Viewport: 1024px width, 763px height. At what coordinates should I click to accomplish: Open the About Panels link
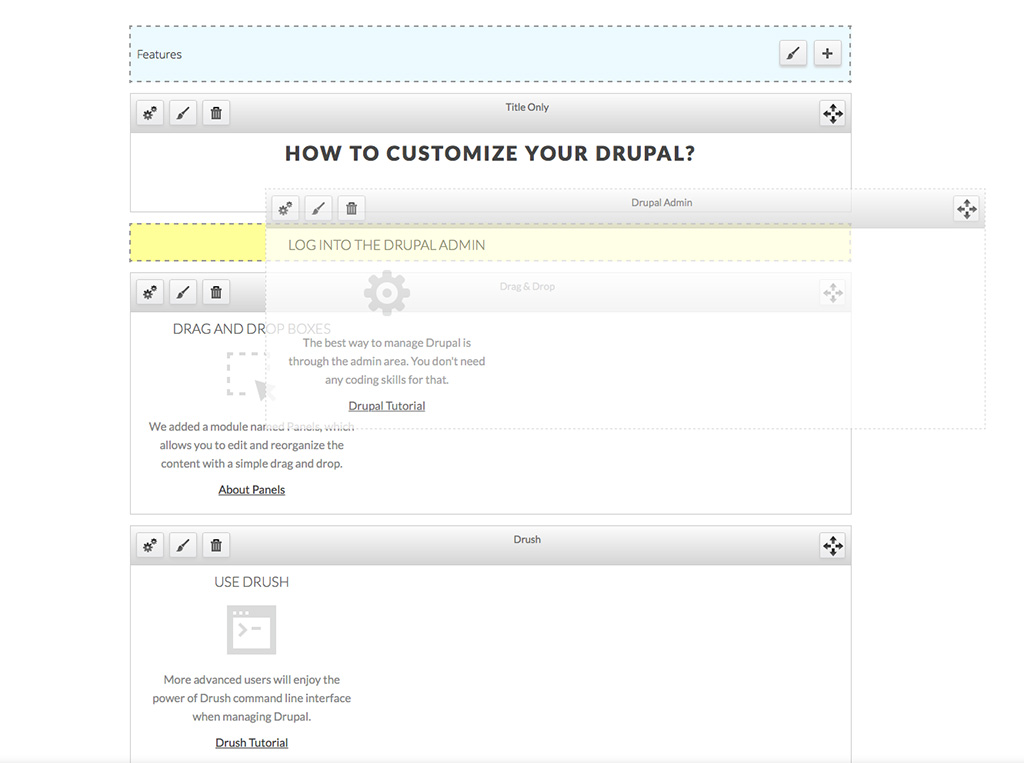pyautogui.click(x=251, y=489)
